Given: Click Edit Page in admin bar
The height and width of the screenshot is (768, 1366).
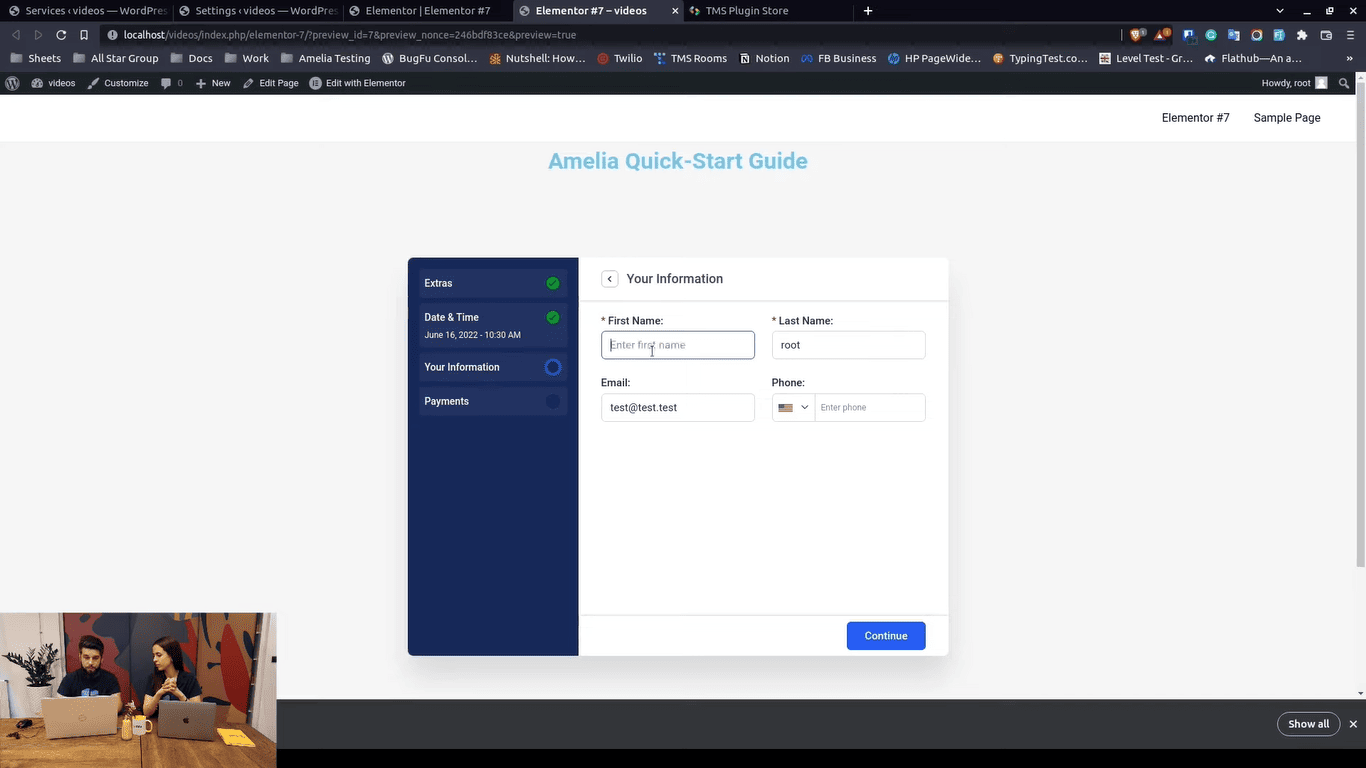Looking at the screenshot, I should point(270,83).
